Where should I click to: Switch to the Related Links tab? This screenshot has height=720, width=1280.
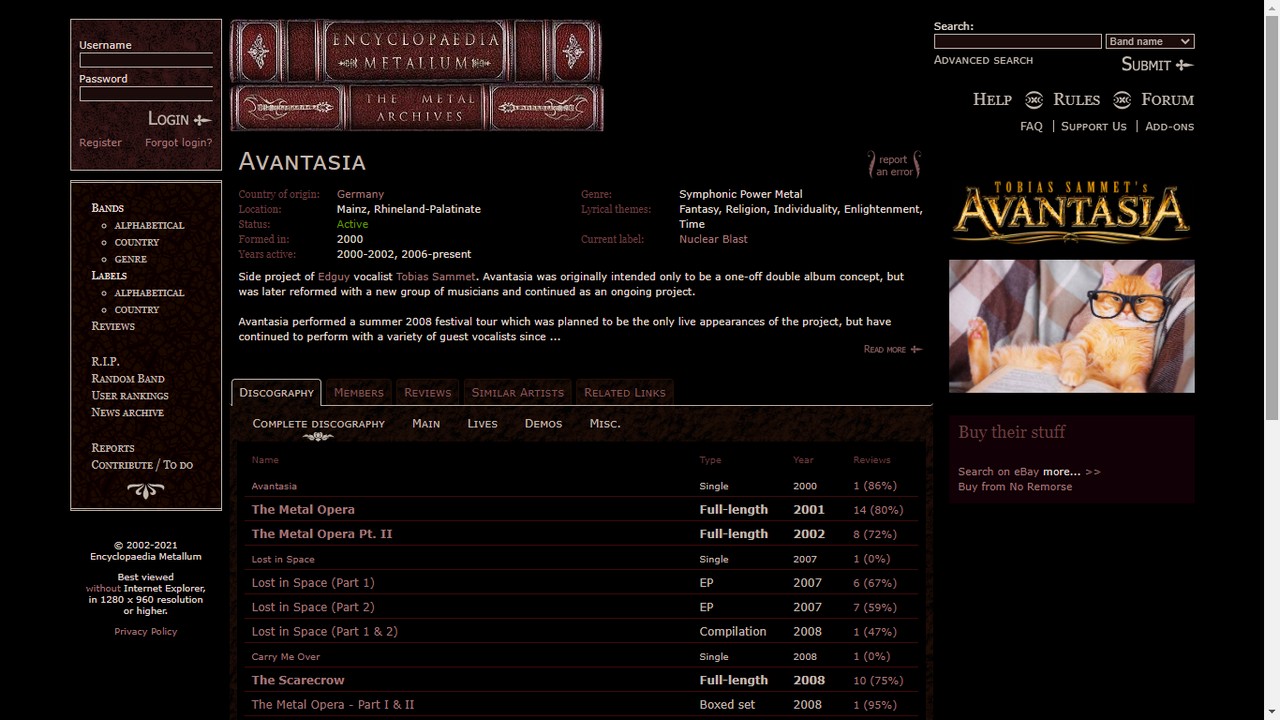pyautogui.click(x=625, y=392)
